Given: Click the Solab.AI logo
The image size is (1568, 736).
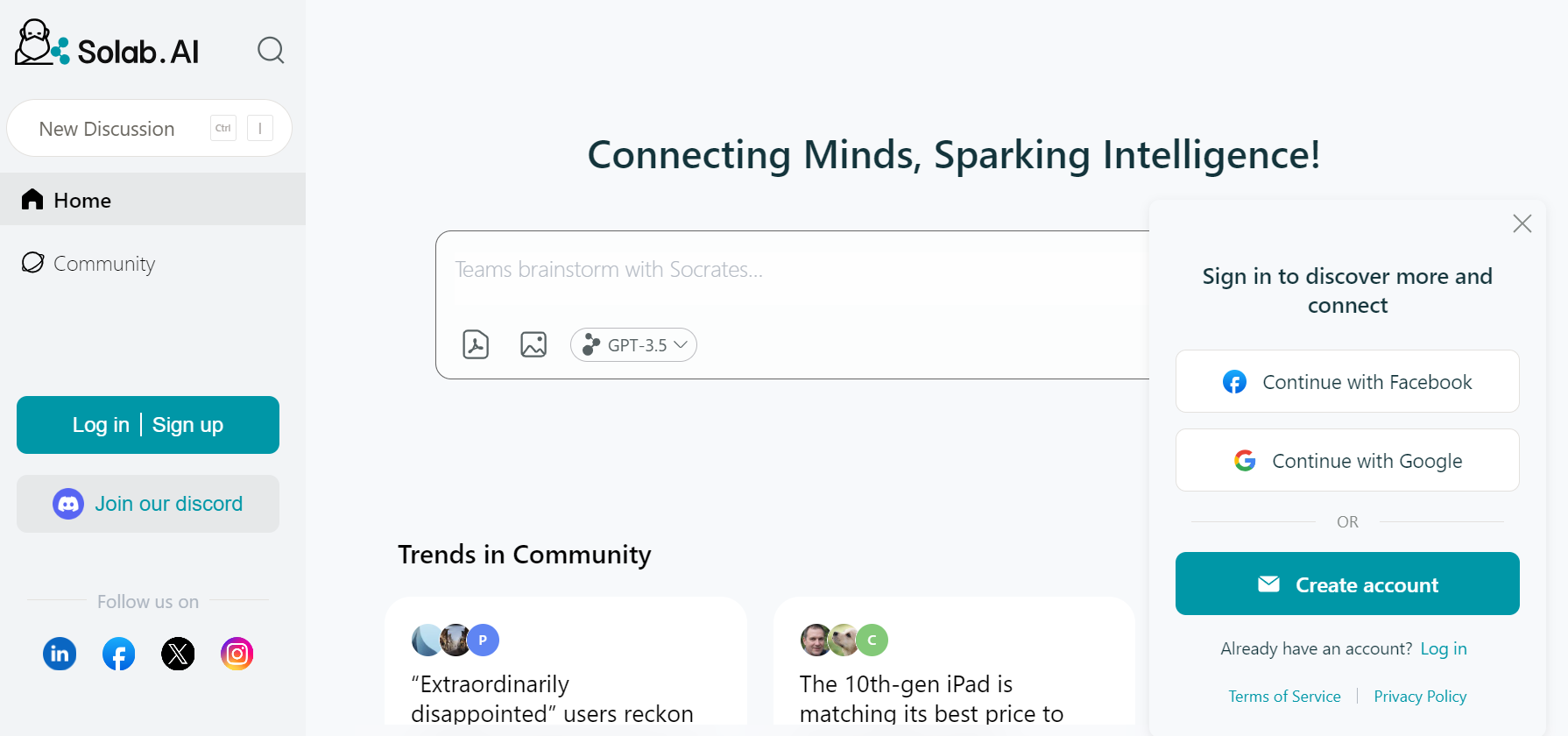Looking at the screenshot, I should coord(107,46).
